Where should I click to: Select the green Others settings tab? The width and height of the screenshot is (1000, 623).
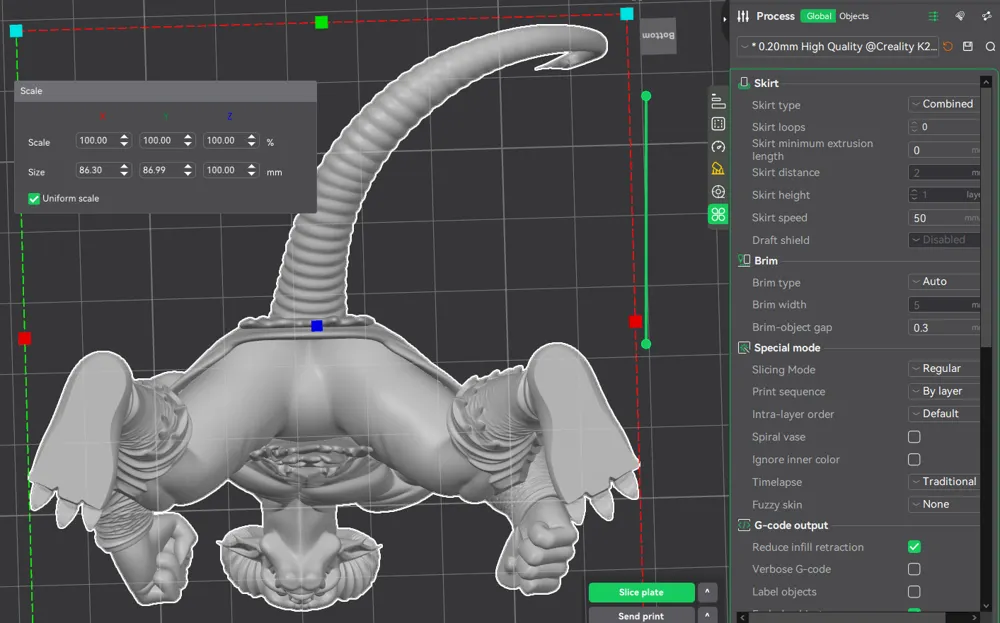pos(718,215)
